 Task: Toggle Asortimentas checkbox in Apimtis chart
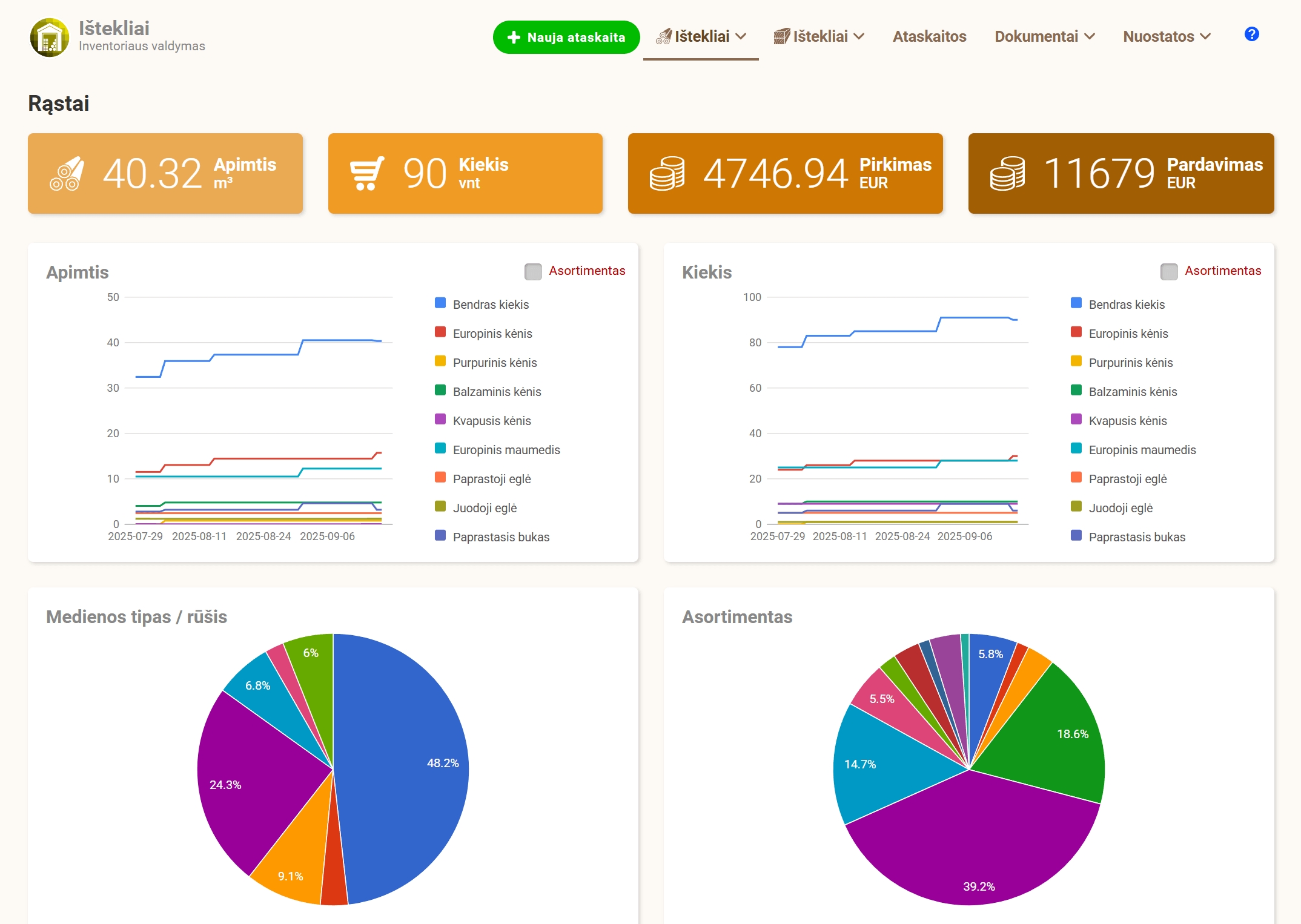(x=533, y=271)
